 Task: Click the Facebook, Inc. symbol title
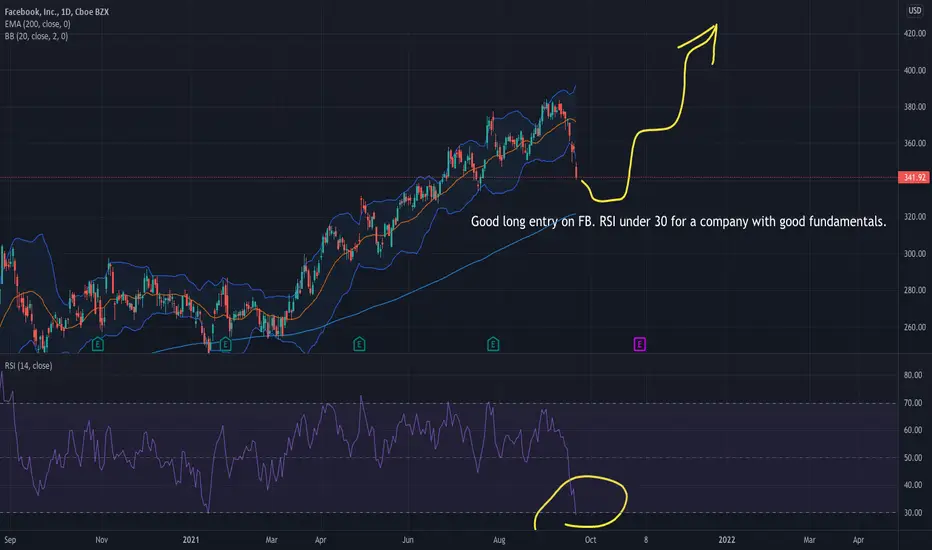(56, 12)
